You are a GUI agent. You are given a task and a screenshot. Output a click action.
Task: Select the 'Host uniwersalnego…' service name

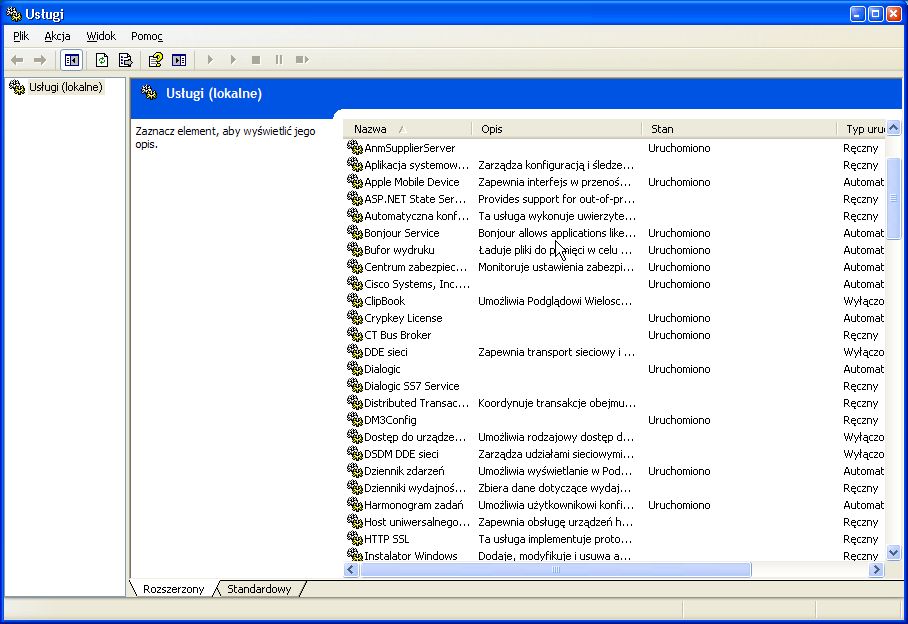tap(417, 522)
